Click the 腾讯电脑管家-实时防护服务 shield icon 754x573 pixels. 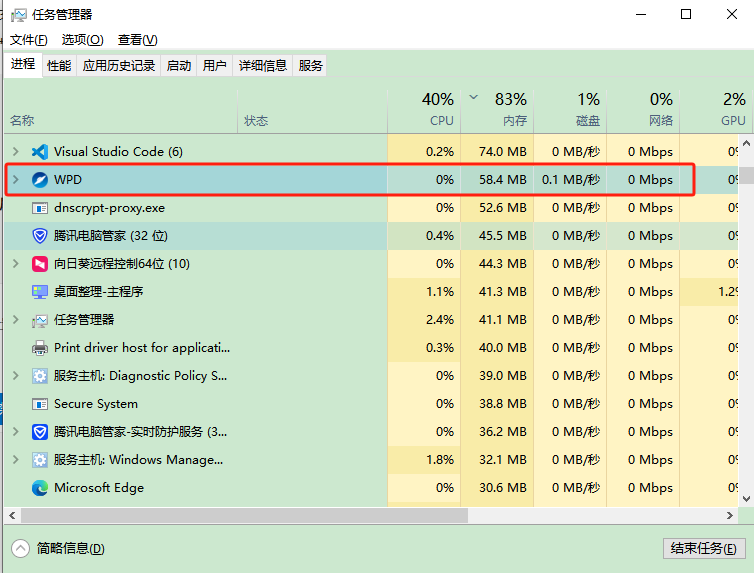click(x=39, y=432)
